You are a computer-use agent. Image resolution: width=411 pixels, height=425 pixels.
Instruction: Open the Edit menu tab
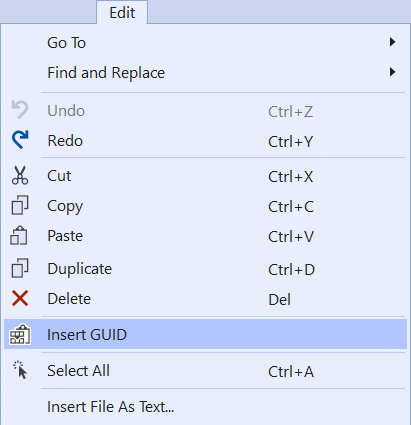(122, 13)
